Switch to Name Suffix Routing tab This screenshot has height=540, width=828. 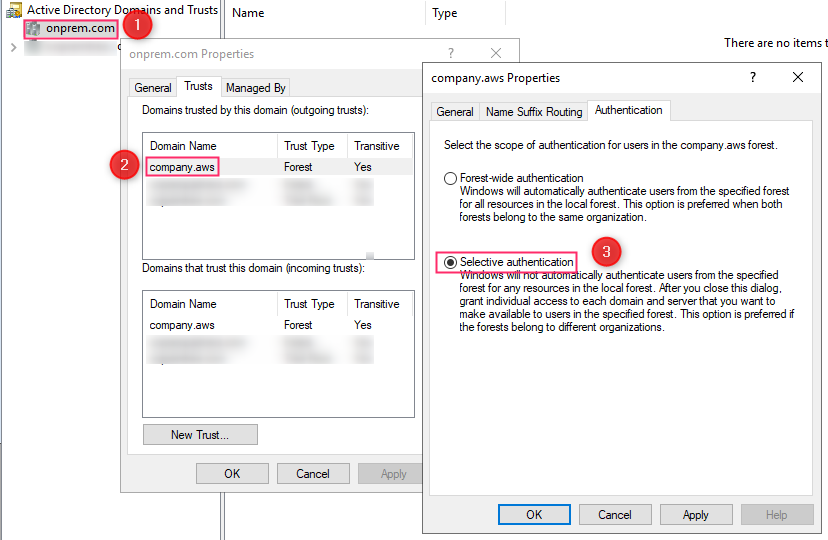coord(534,112)
